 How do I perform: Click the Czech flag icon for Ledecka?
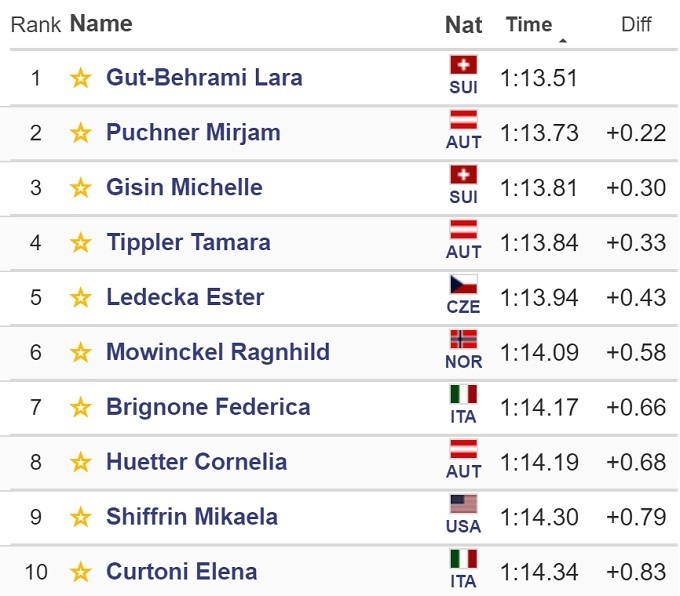click(x=463, y=285)
